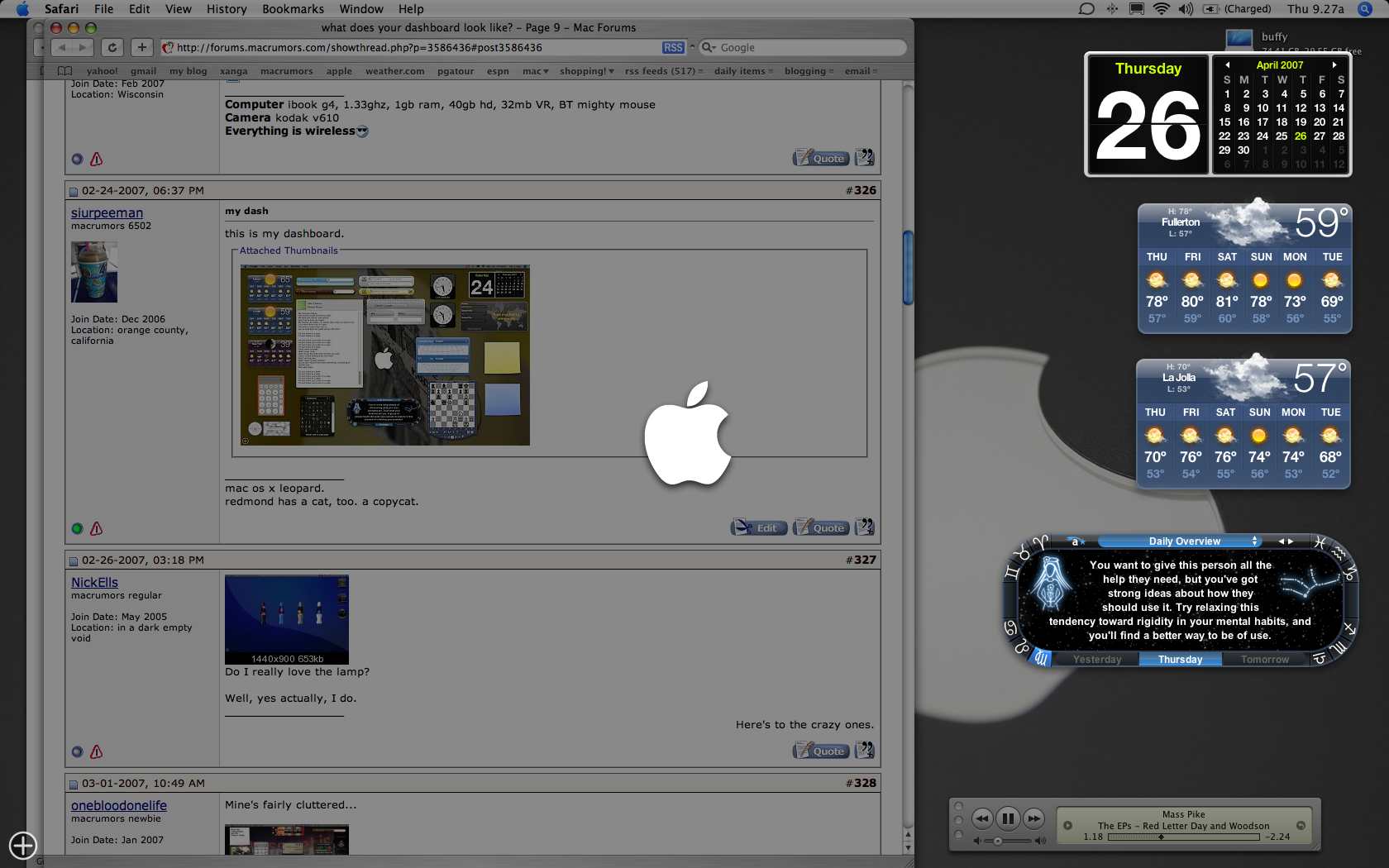Click Edit button on post #326
The height and width of the screenshot is (868, 1389).
click(x=759, y=527)
